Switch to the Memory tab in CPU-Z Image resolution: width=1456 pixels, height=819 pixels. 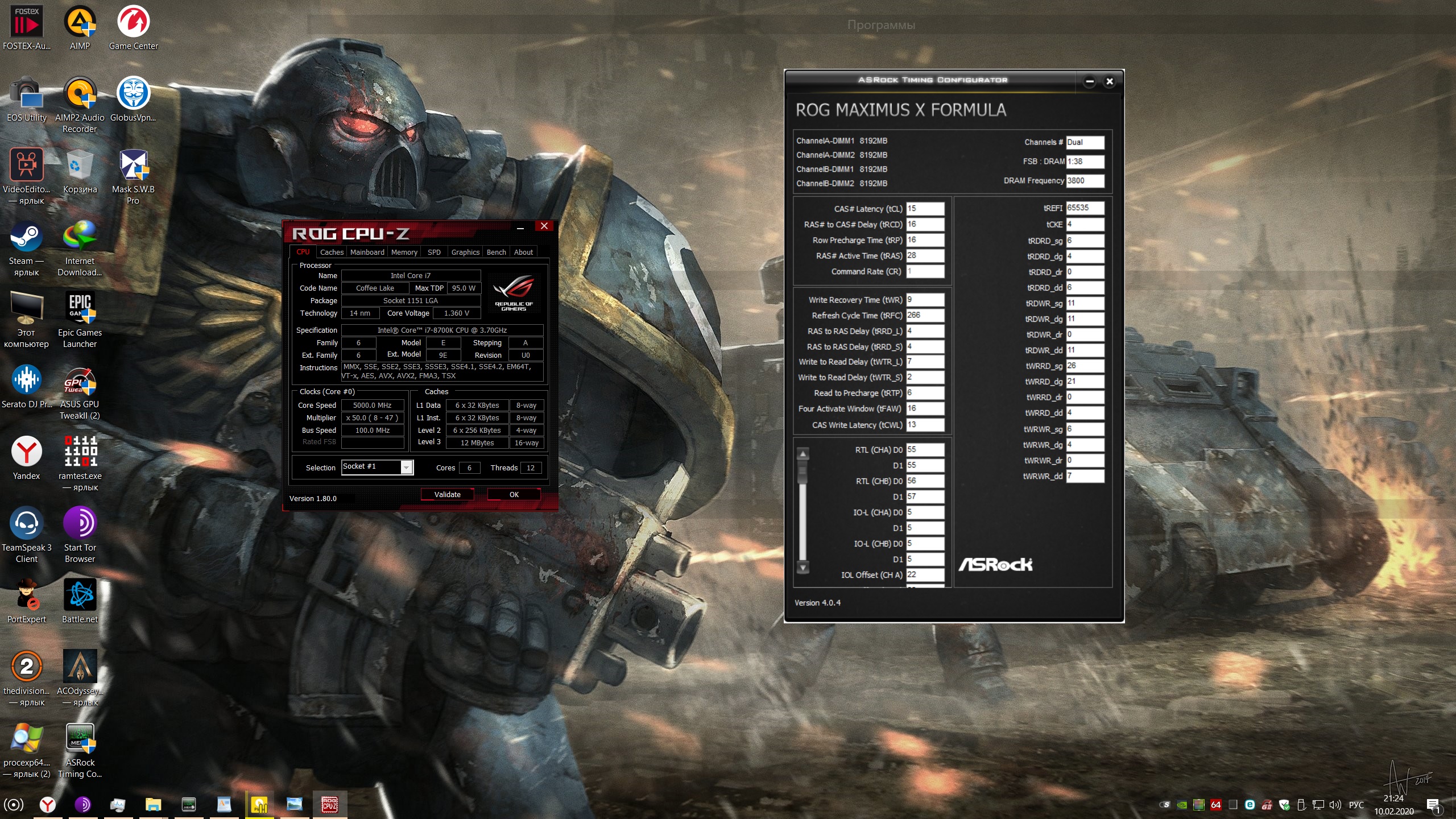tap(404, 252)
